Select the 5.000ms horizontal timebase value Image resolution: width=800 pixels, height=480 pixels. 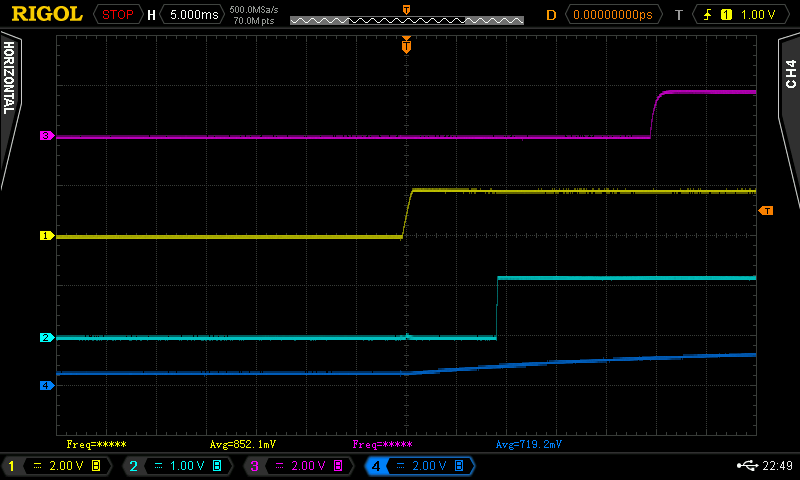pos(194,15)
